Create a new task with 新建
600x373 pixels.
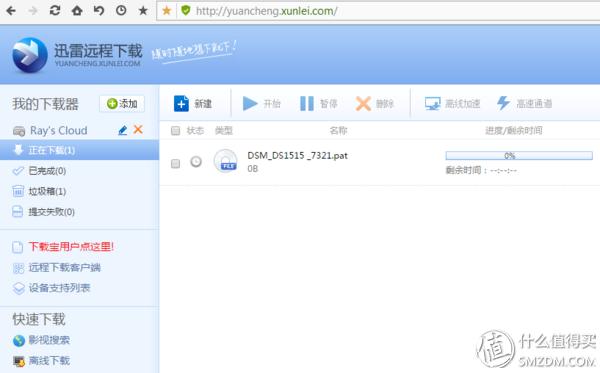pyautogui.click(x=192, y=104)
